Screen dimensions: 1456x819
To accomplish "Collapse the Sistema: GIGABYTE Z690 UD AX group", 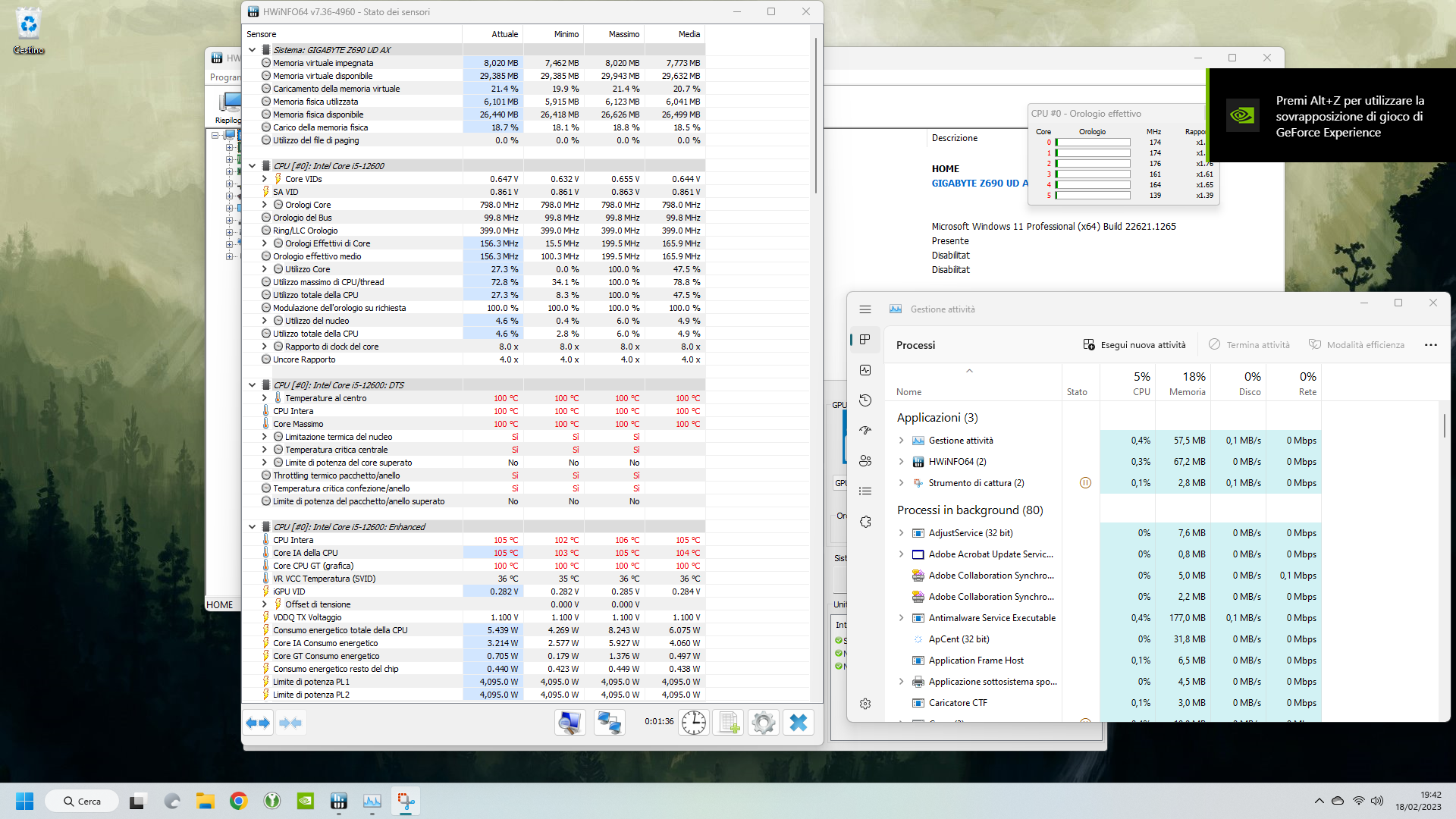I will click(253, 50).
